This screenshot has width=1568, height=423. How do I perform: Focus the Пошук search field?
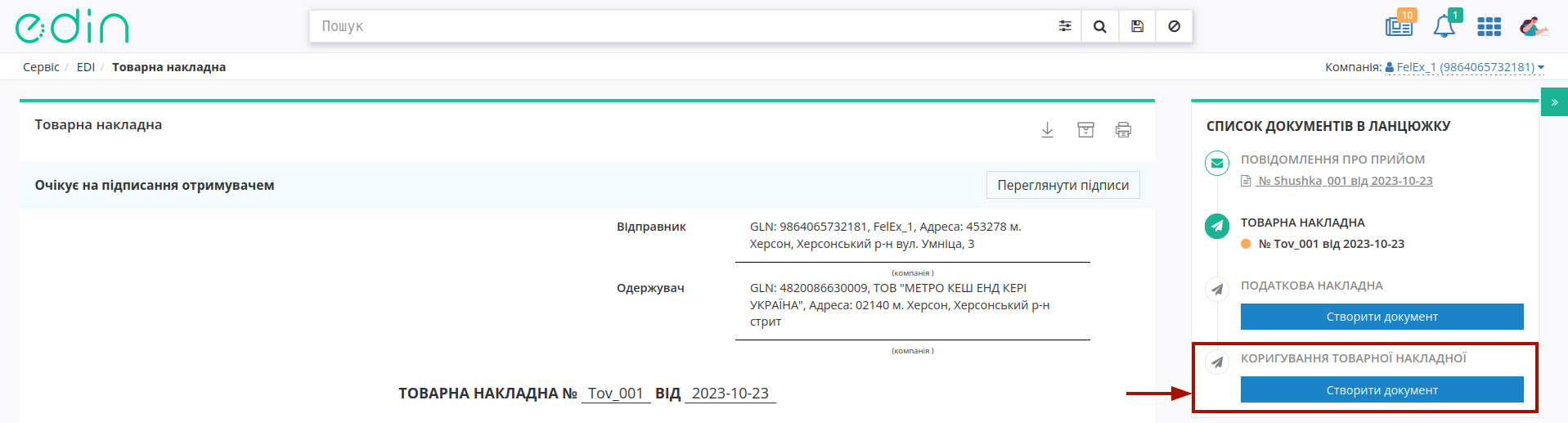click(683, 26)
